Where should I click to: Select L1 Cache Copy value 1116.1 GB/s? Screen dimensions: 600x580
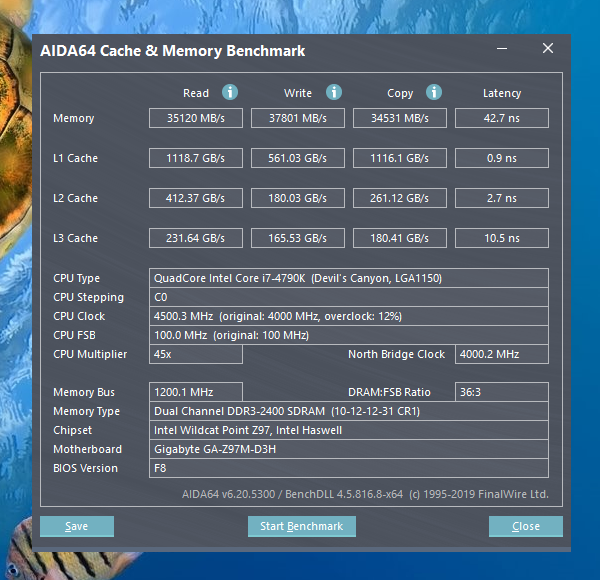400,158
